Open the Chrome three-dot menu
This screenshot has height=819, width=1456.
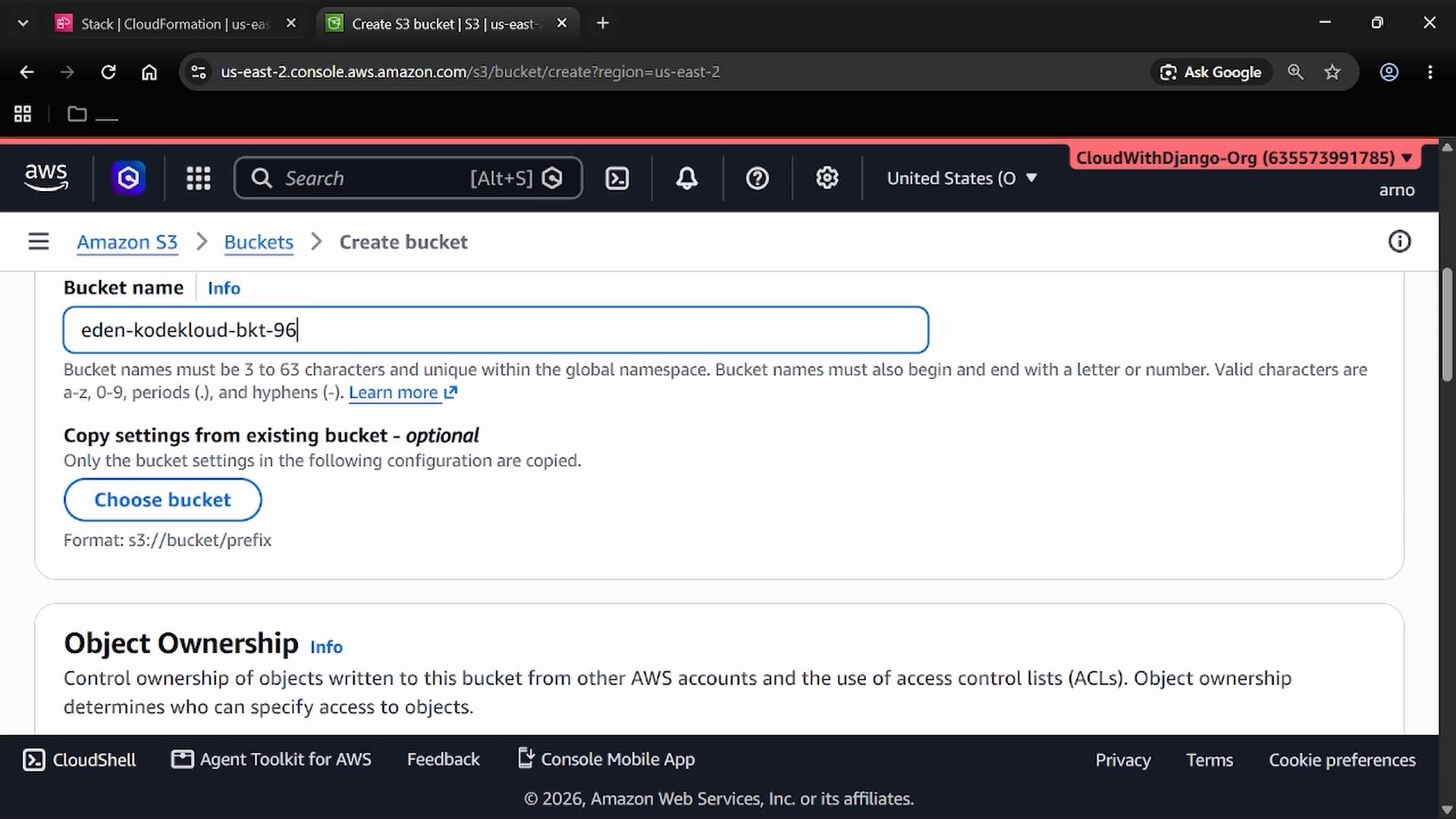coord(1430,72)
